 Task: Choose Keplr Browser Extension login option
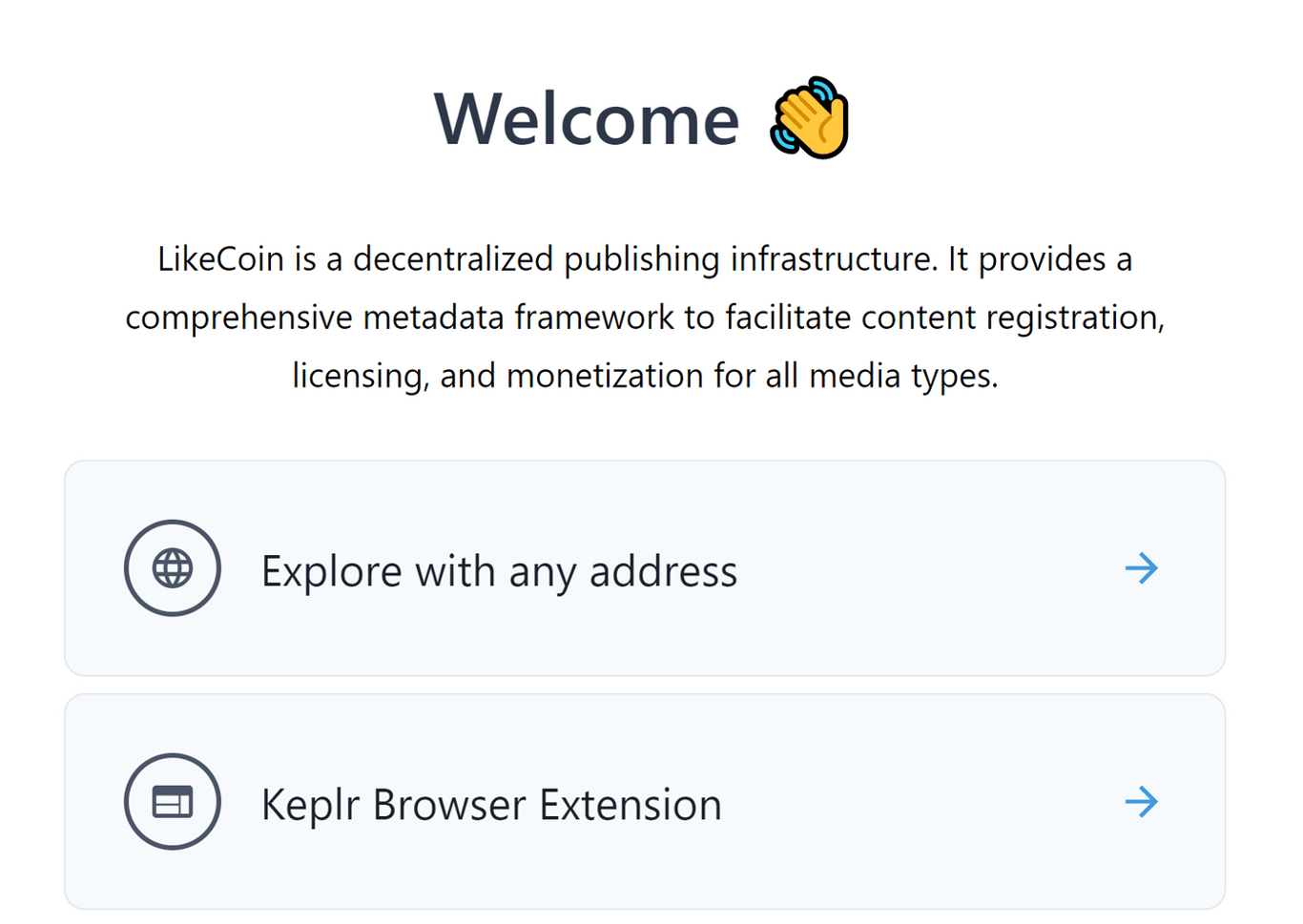pyautogui.click(x=645, y=802)
